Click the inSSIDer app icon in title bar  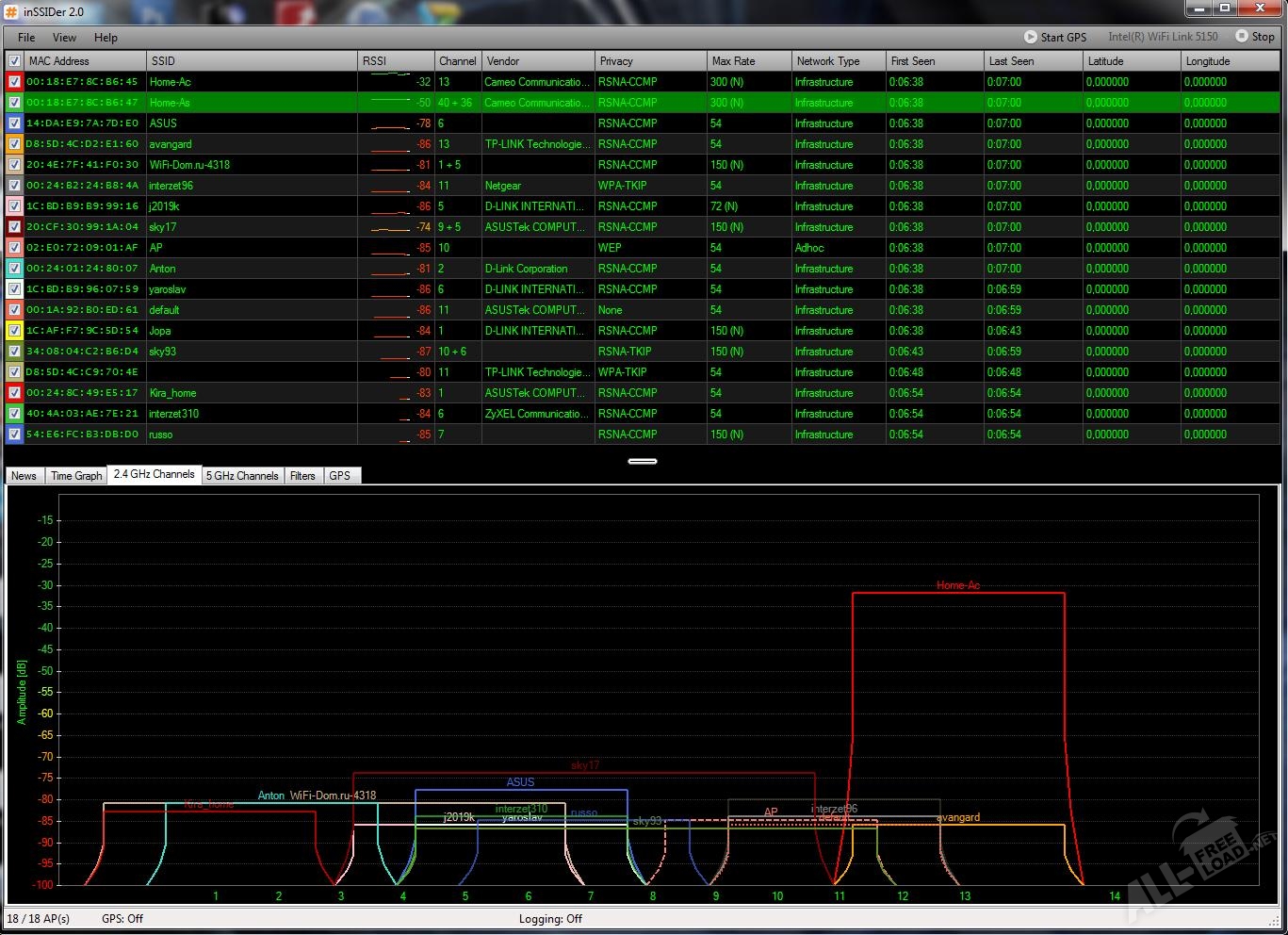point(12,11)
